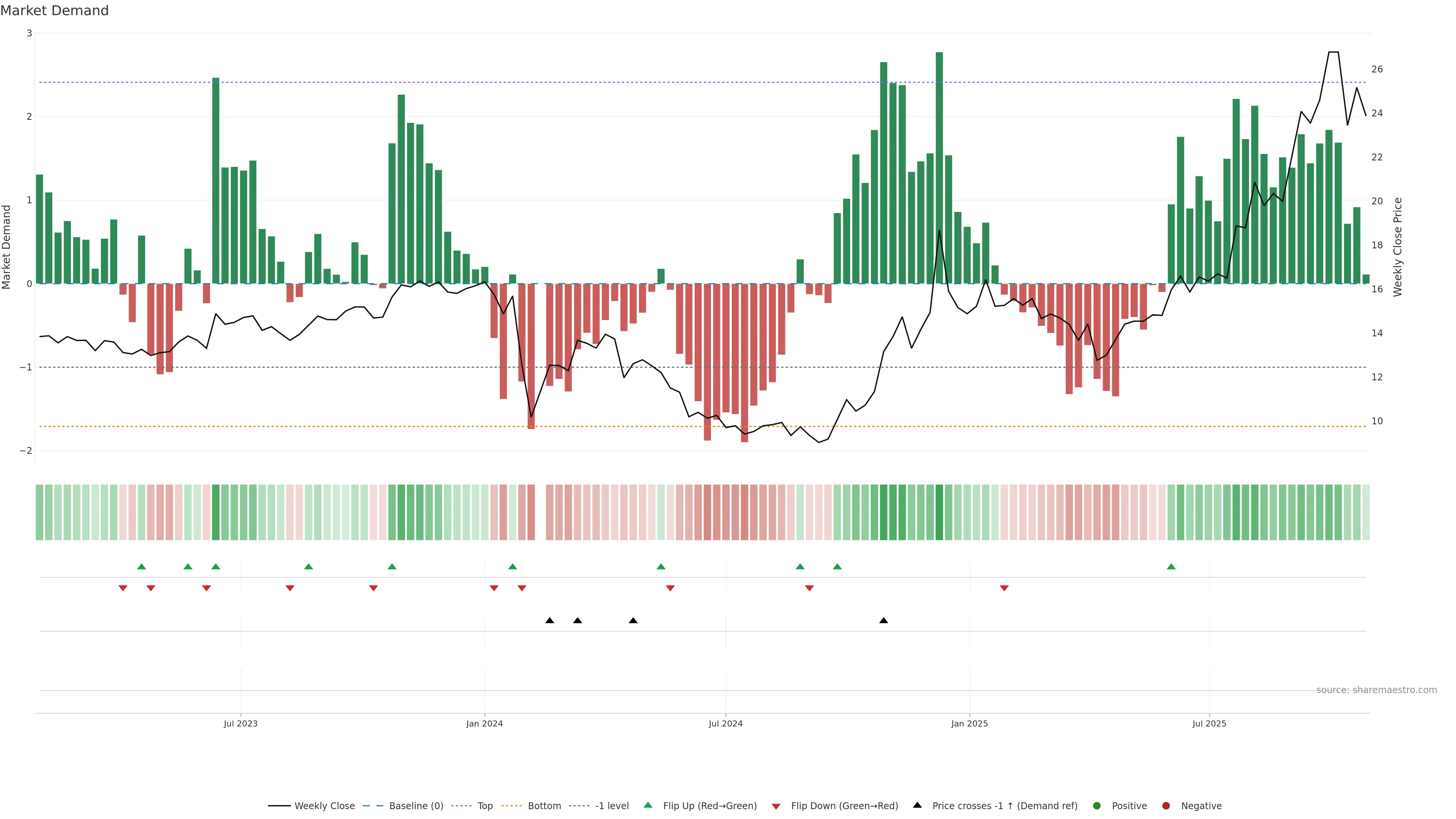Click the rightmost black price-cross triangle marker

click(883, 621)
